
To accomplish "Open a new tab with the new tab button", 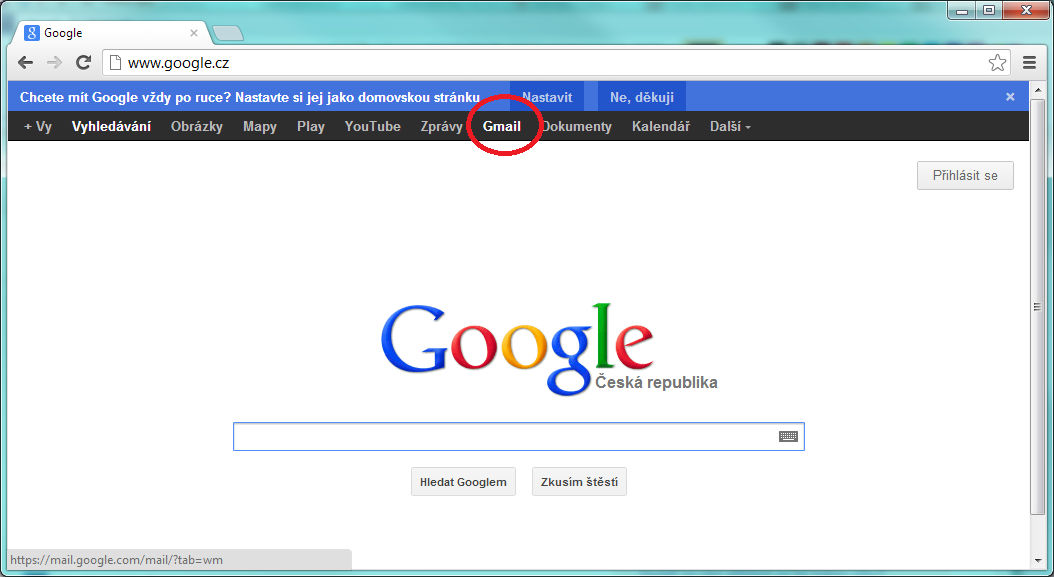I will [227, 33].
